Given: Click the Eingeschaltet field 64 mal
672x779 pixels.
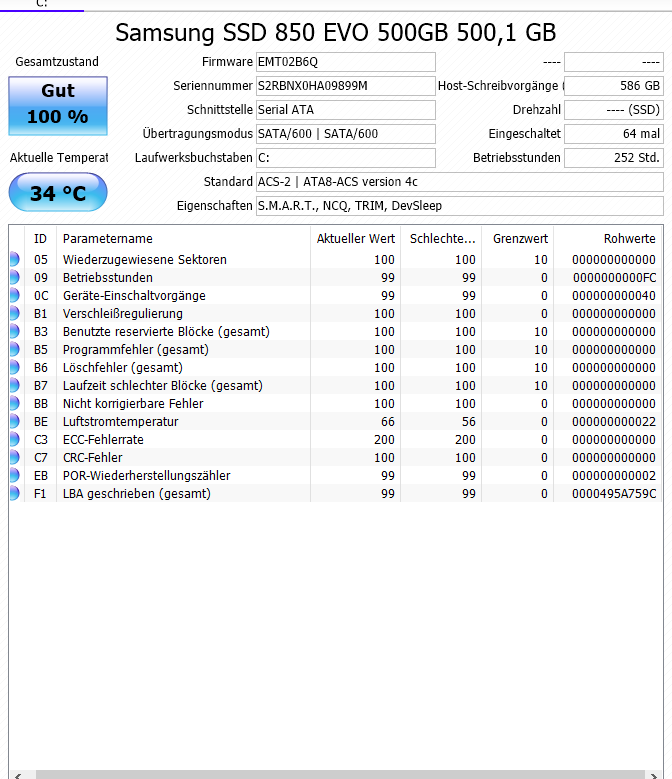Looking at the screenshot, I should pyautogui.click(x=614, y=134).
